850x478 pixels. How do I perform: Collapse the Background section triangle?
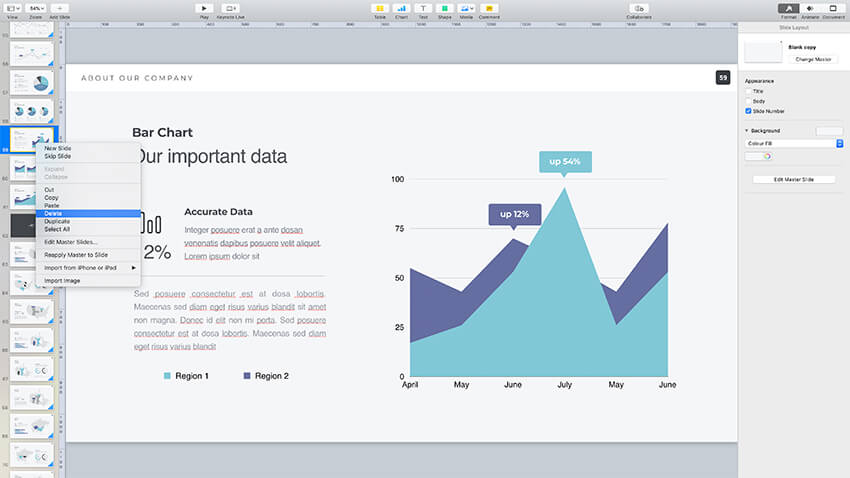coord(746,130)
